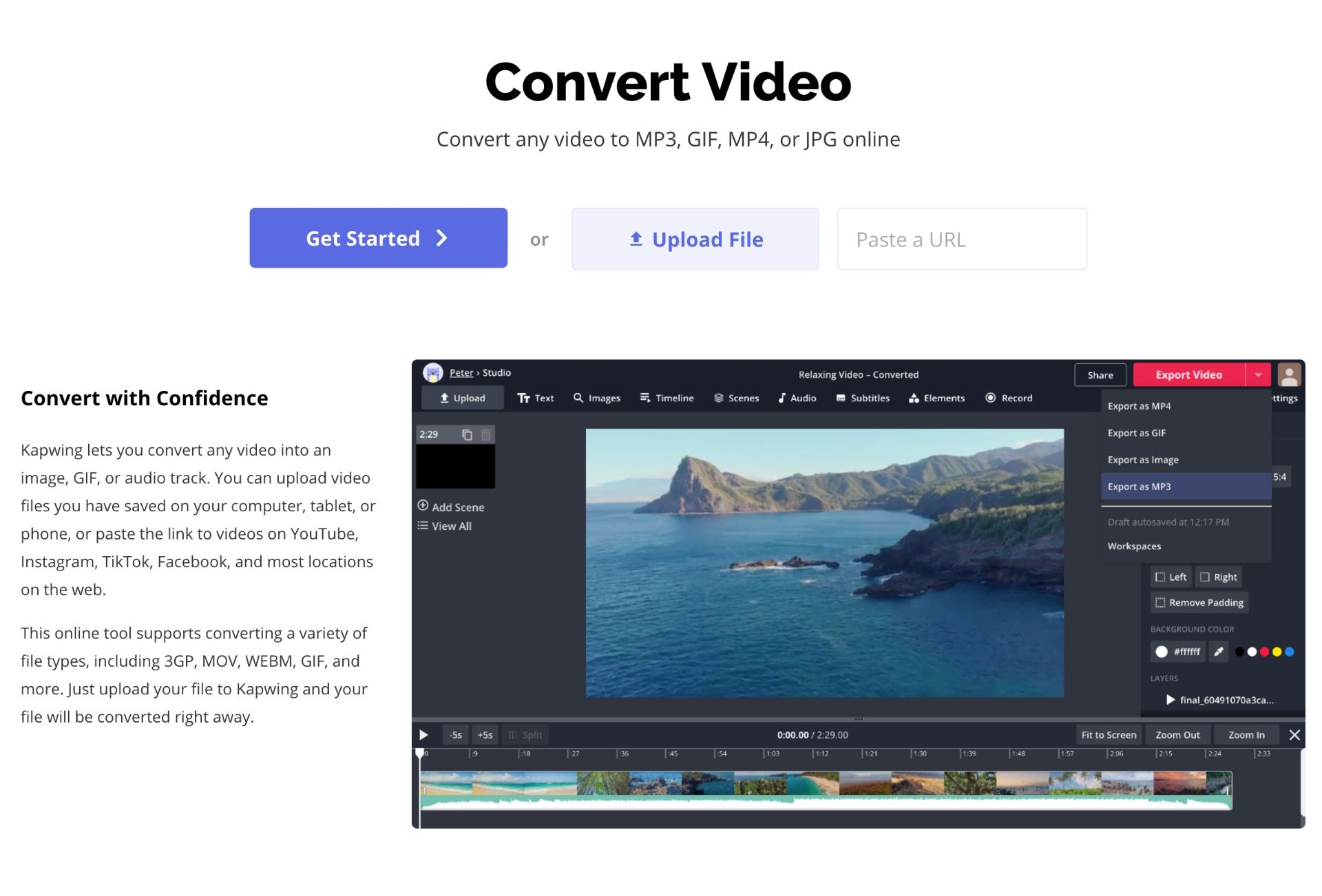The height and width of the screenshot is (896, 1322).
Task: Open the Text tool in toolbar
Action: coord(535,398)
